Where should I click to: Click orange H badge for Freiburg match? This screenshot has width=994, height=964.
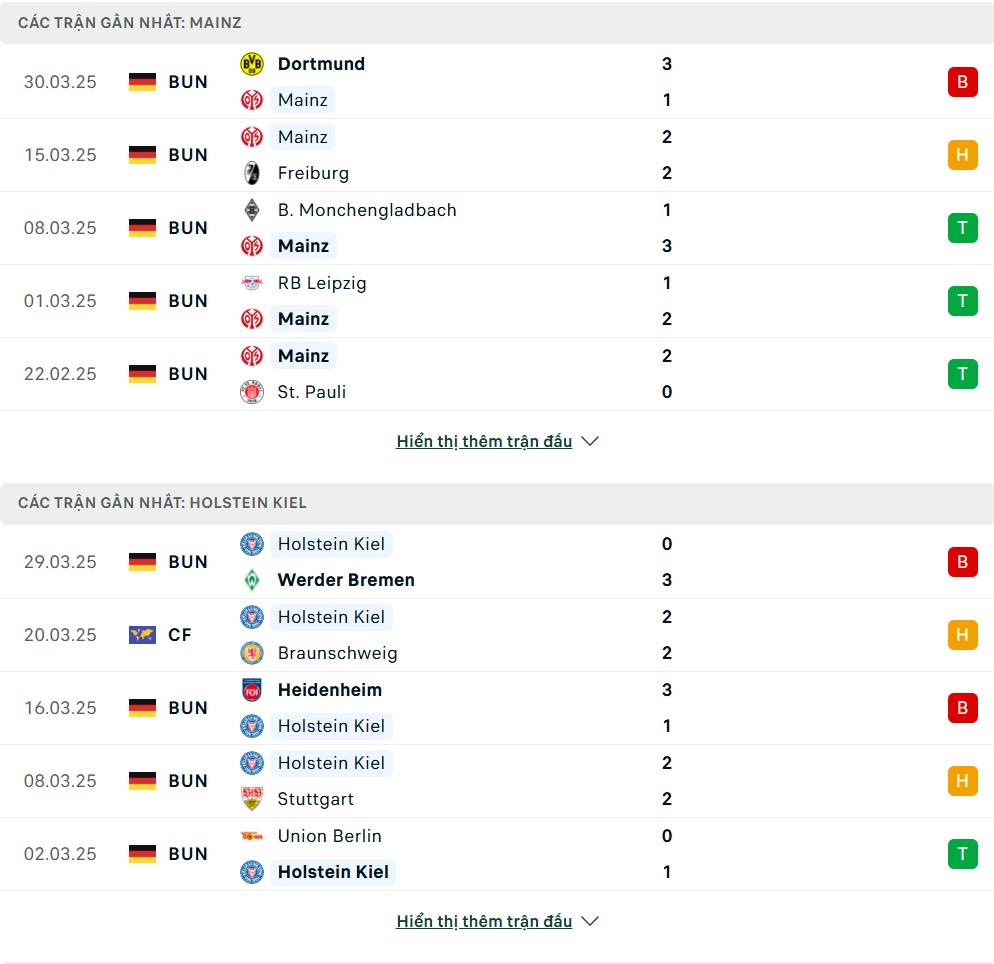[x=962, y=155]
